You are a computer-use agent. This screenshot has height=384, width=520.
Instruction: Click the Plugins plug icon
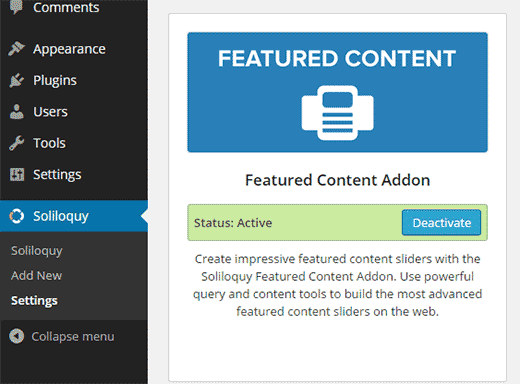pos(16,80)
